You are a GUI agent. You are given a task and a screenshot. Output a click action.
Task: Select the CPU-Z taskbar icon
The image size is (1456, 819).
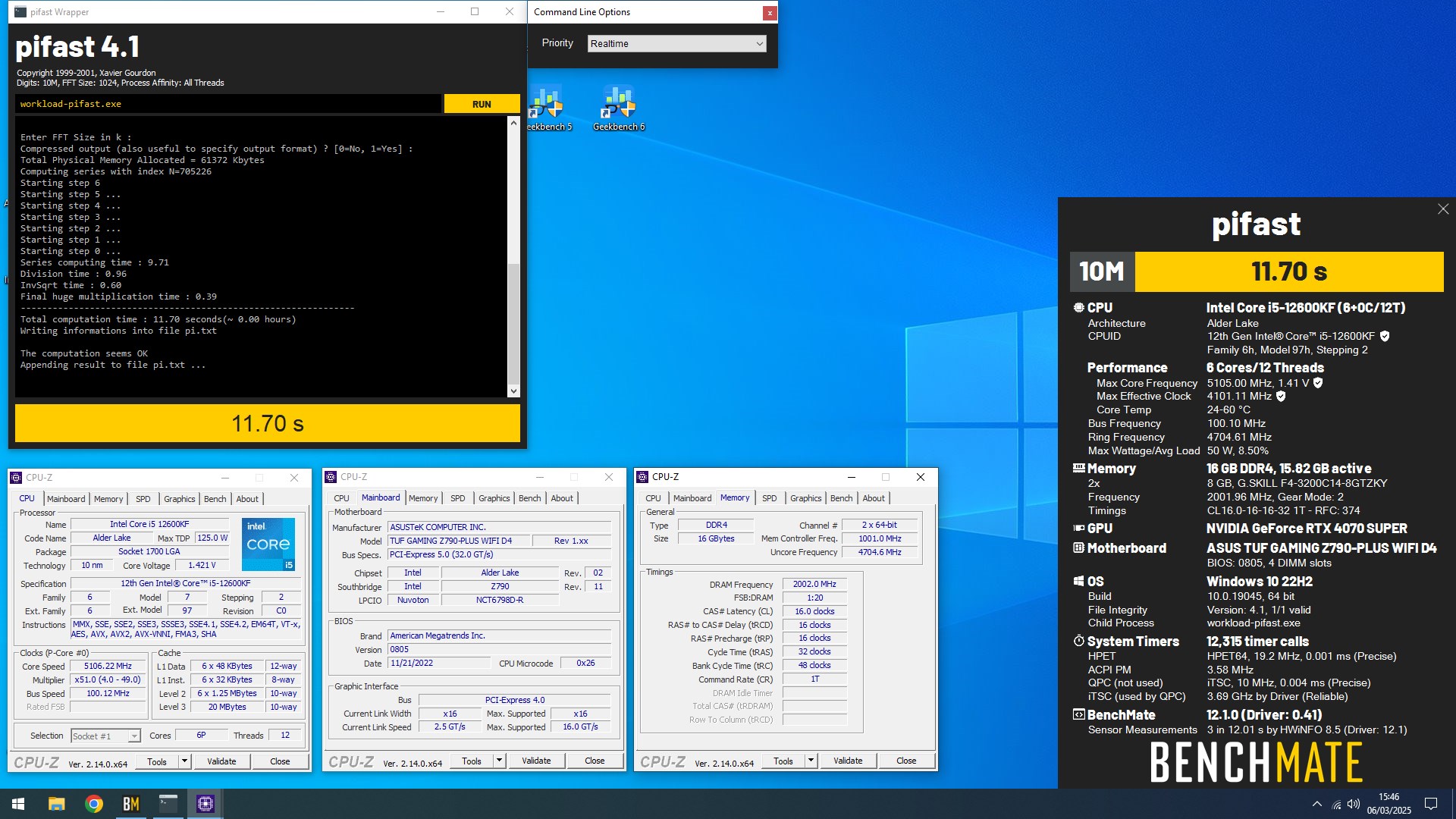click(206, 804)
